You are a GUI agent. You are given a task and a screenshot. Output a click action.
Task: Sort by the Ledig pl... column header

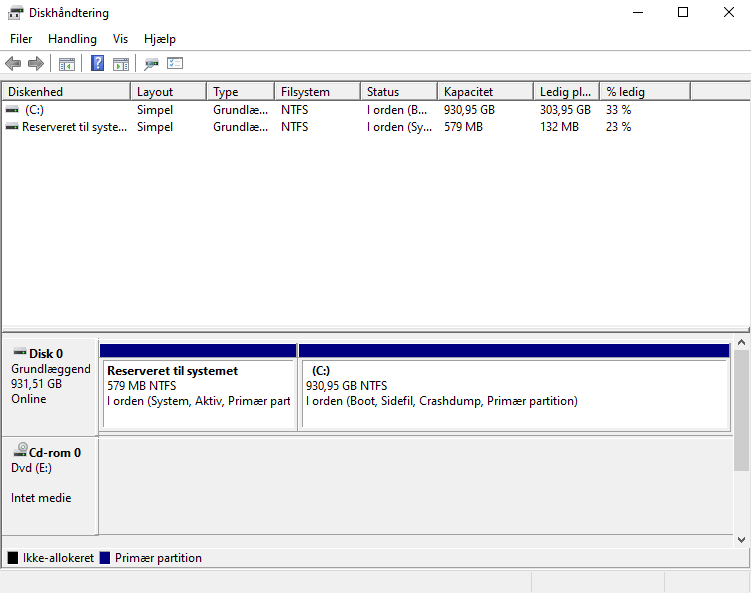(567, 91)
